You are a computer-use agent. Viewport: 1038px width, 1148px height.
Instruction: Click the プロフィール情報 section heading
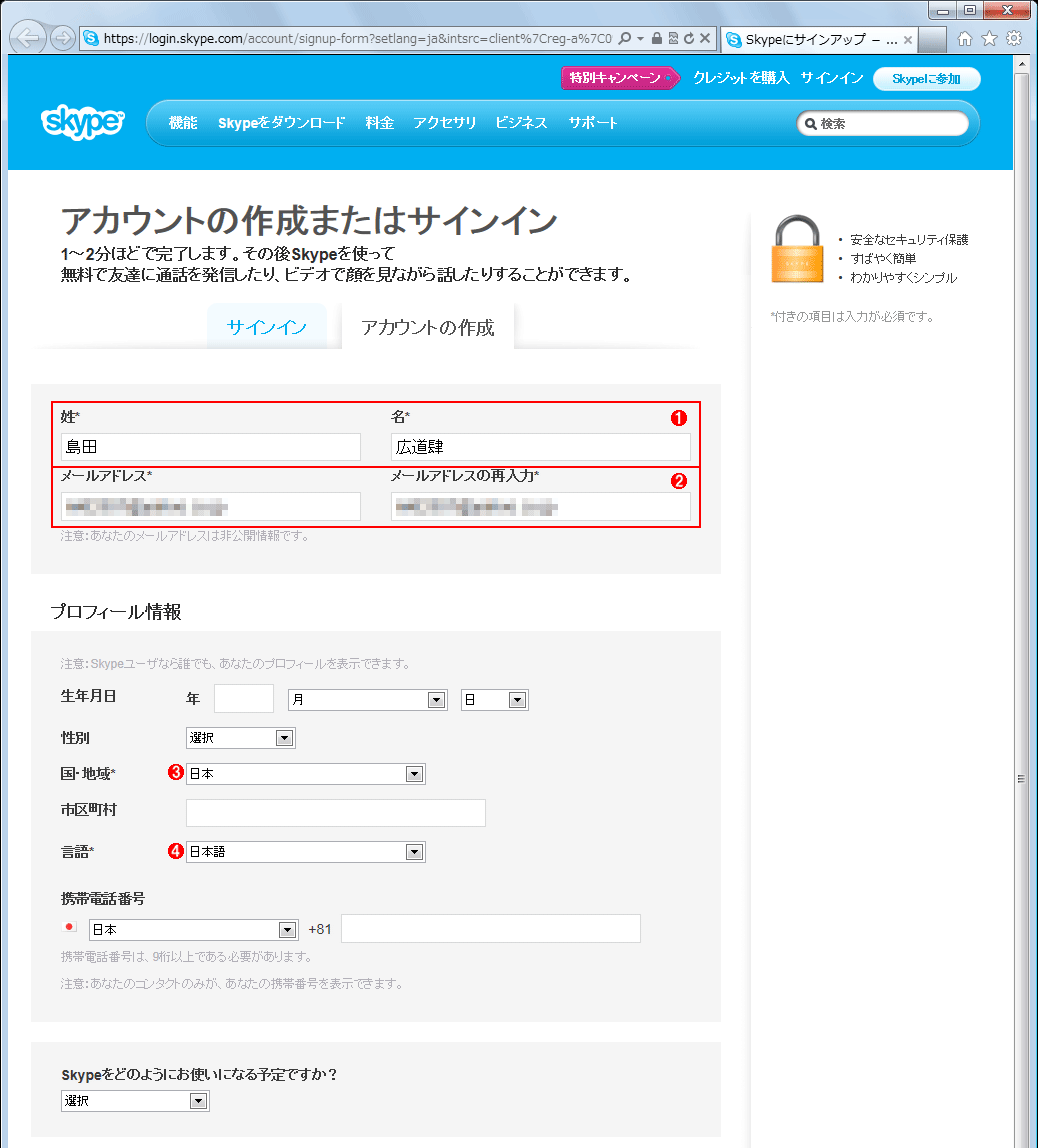[x=116, y=612]
